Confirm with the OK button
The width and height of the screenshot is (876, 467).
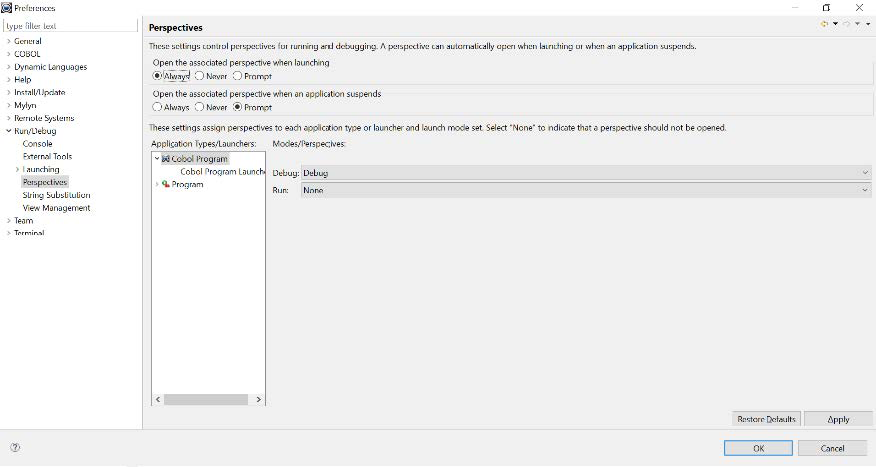coord(758,448)
